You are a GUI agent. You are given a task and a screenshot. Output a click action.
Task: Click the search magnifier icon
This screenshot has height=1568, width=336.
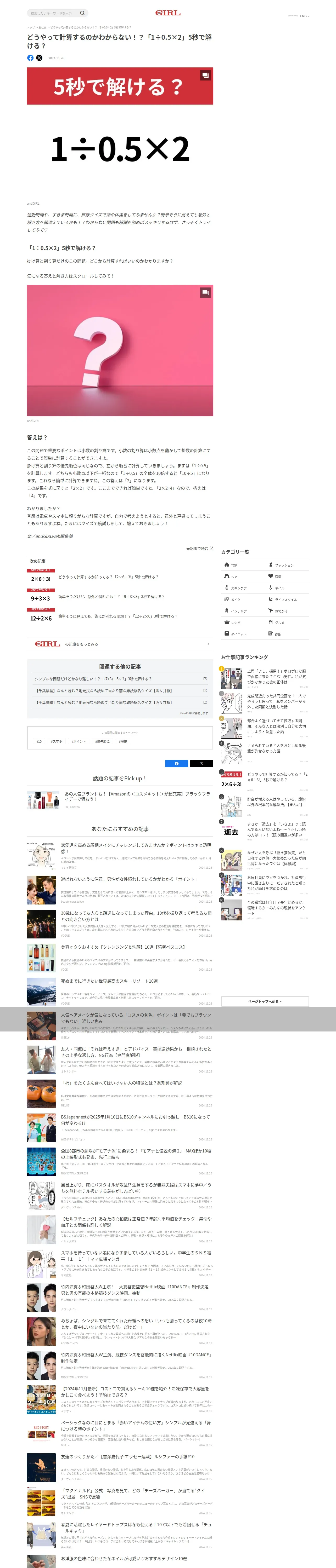pyautogui.click(x=82, y=13)
